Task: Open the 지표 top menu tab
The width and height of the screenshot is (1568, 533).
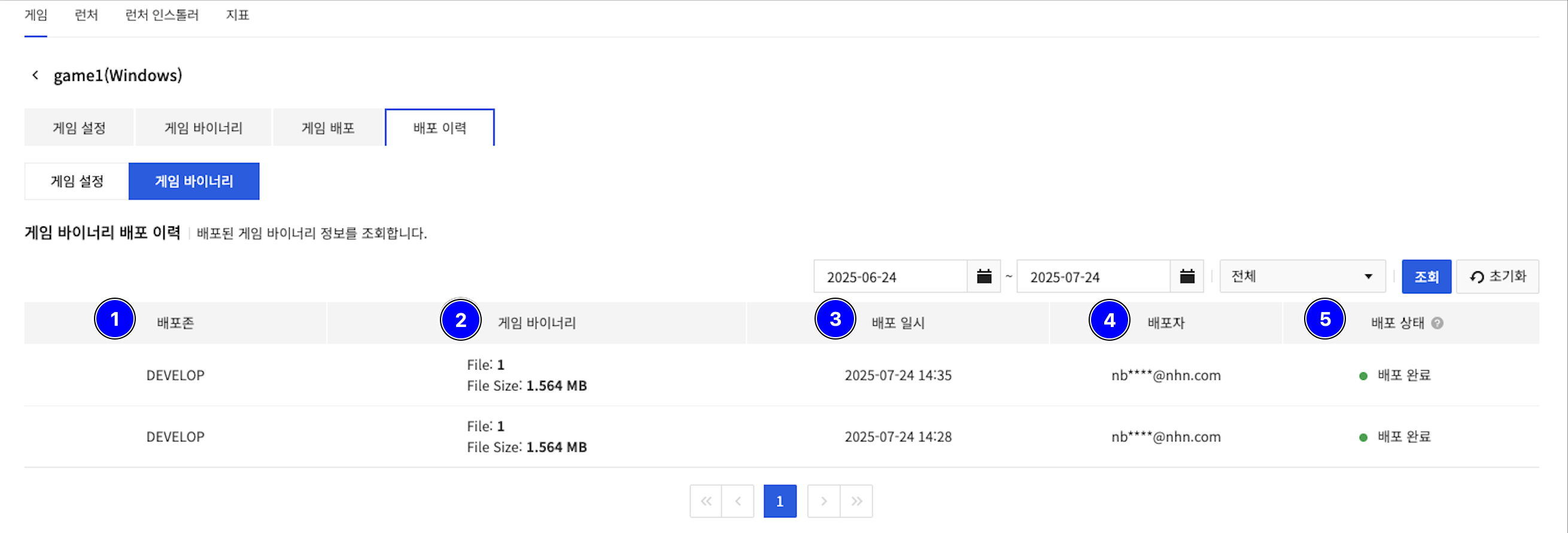Action: point(238,15)
